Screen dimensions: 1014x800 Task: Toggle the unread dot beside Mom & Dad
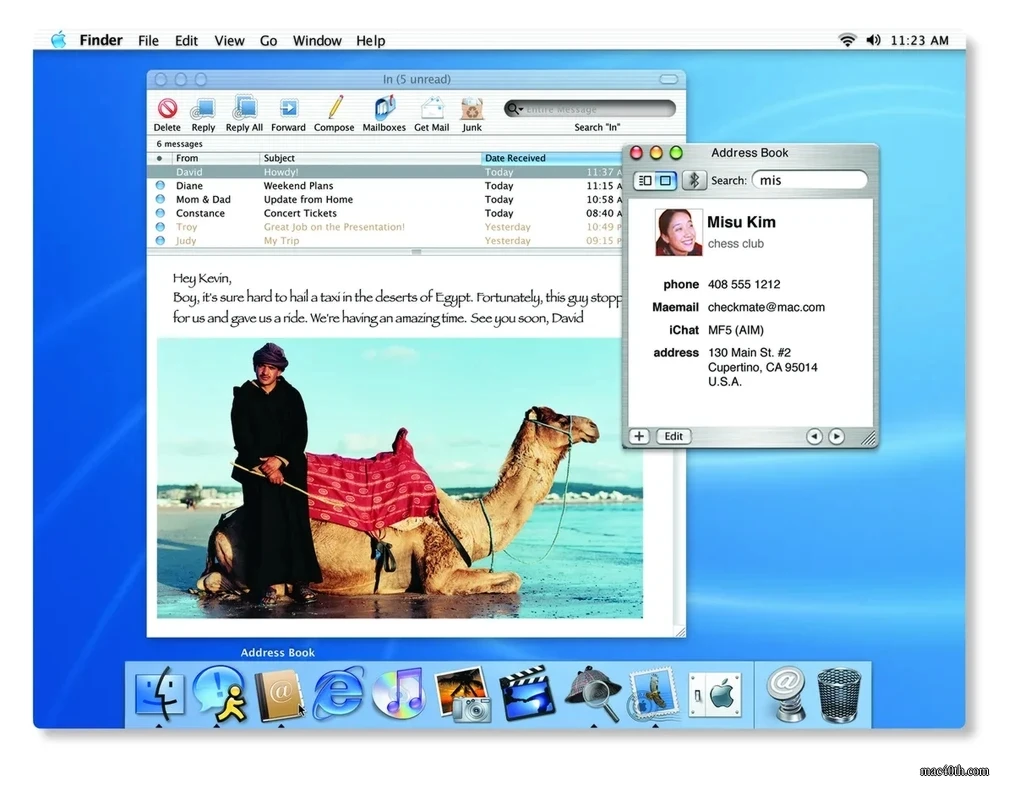tap(158, 199)
